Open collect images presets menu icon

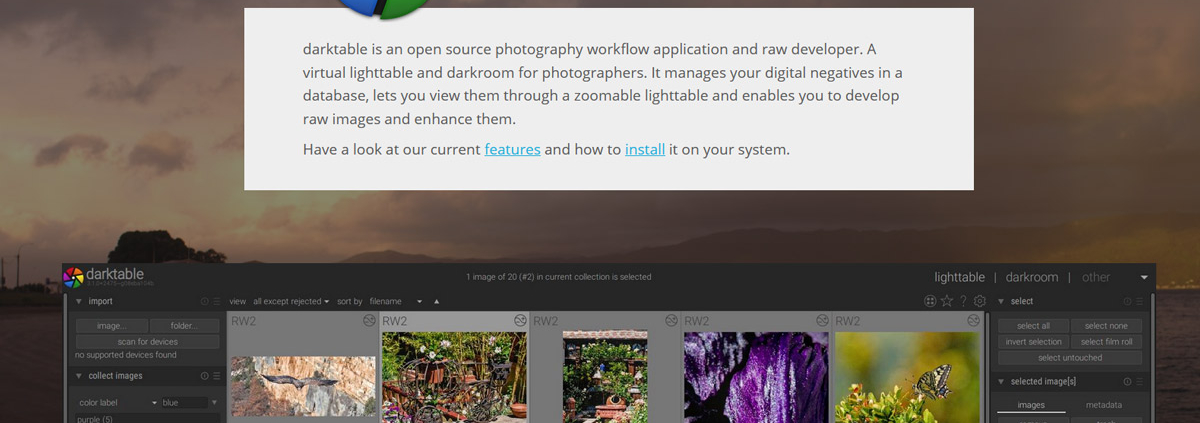[216, 376]
